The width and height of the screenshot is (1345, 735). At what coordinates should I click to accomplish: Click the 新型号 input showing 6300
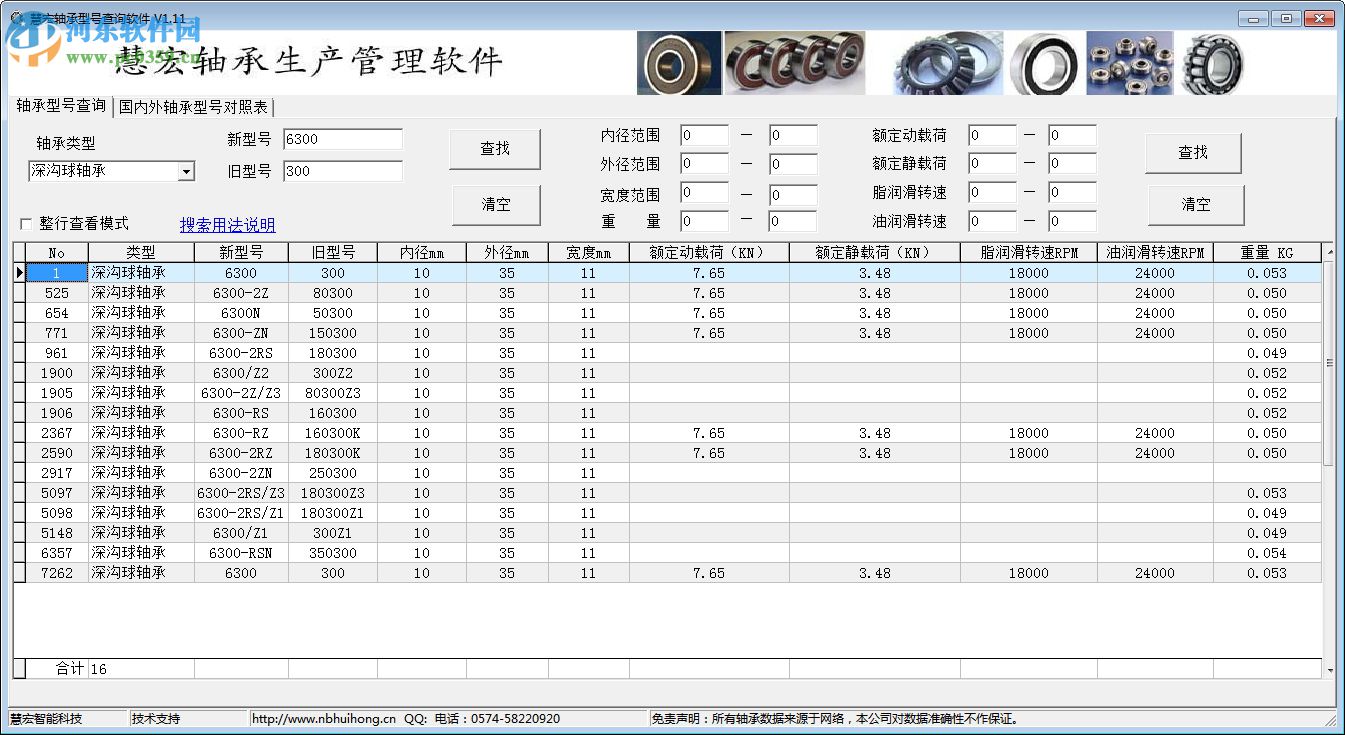coord(343,139)
